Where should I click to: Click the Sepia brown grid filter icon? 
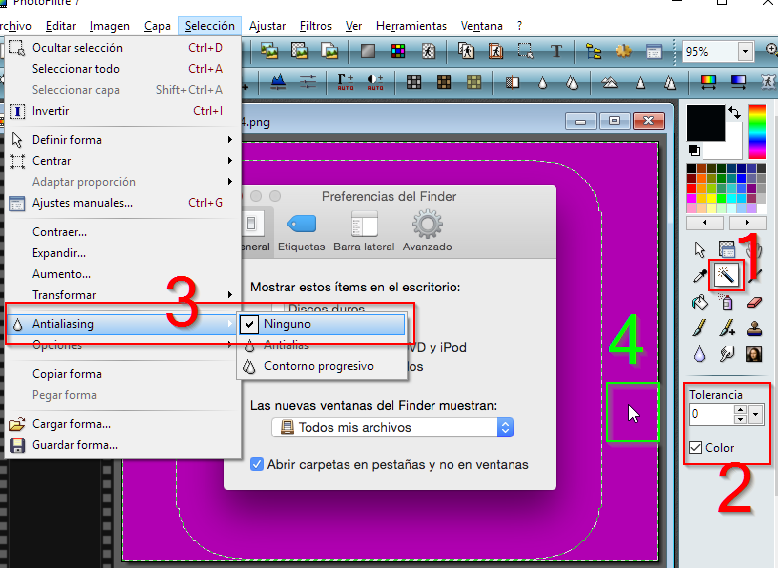click(x=444, y=82)
